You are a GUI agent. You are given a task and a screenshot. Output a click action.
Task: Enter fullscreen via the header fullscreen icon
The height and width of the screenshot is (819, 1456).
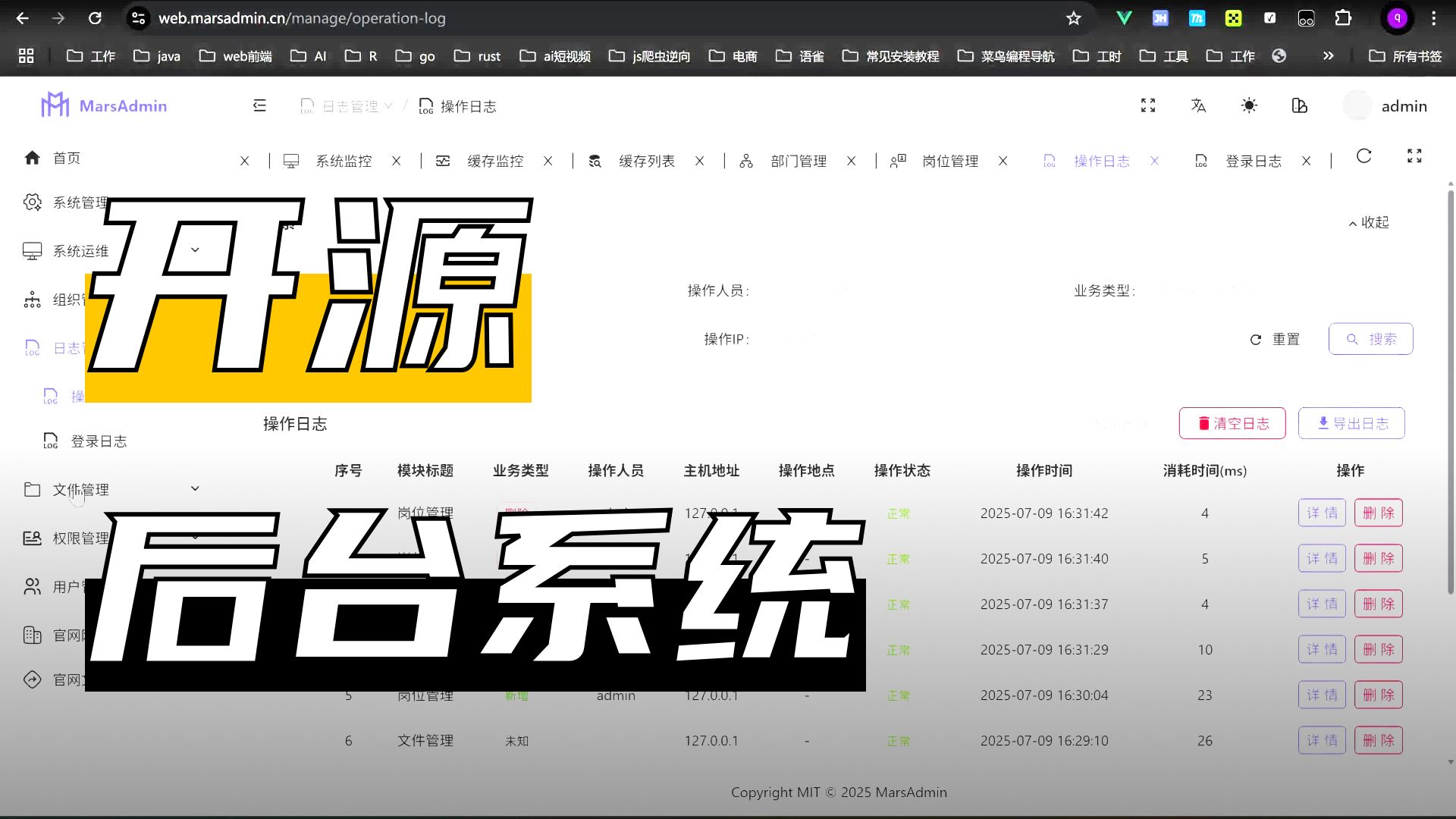(x=1148, y=105)
